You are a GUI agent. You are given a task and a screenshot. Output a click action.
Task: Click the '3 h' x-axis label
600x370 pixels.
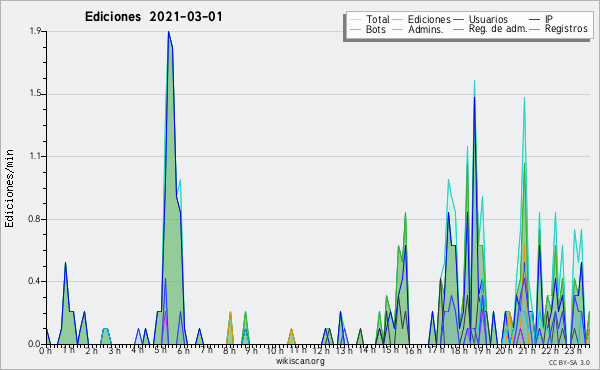(x=114, y=350)
